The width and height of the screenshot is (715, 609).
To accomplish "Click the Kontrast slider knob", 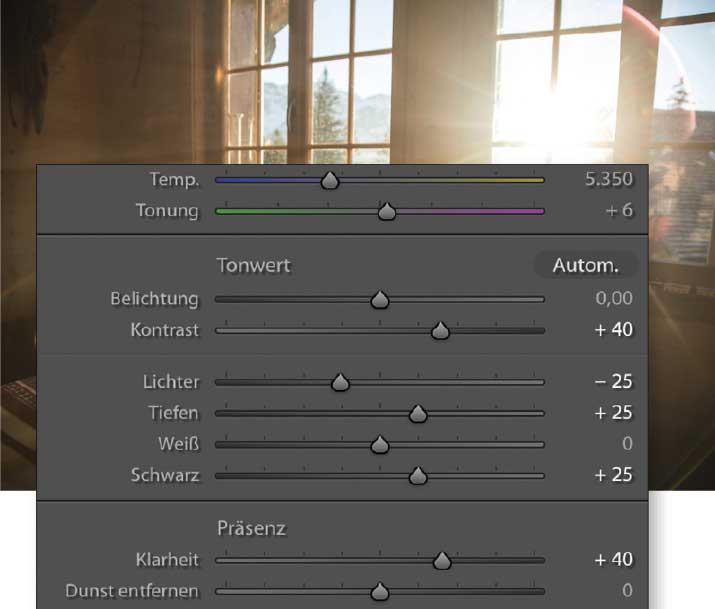I will coord(440,331).
